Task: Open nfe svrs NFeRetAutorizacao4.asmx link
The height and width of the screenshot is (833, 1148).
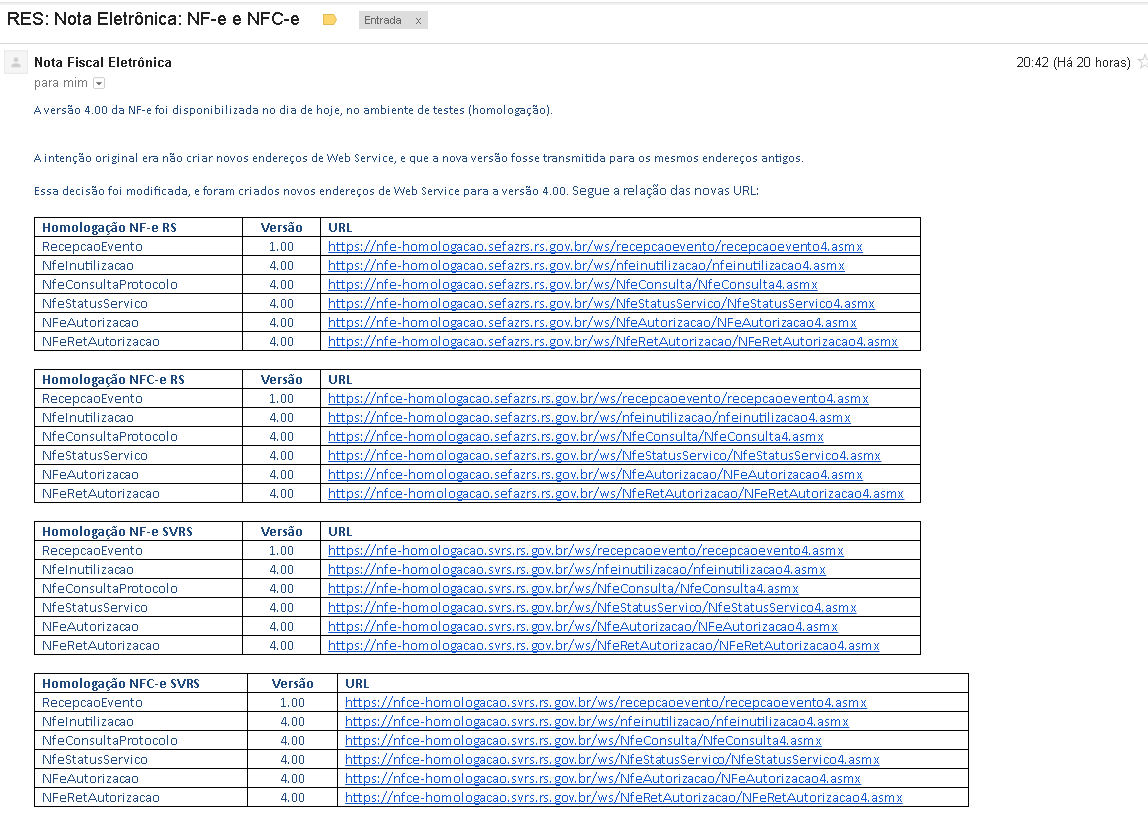Action: click(604, 646)
